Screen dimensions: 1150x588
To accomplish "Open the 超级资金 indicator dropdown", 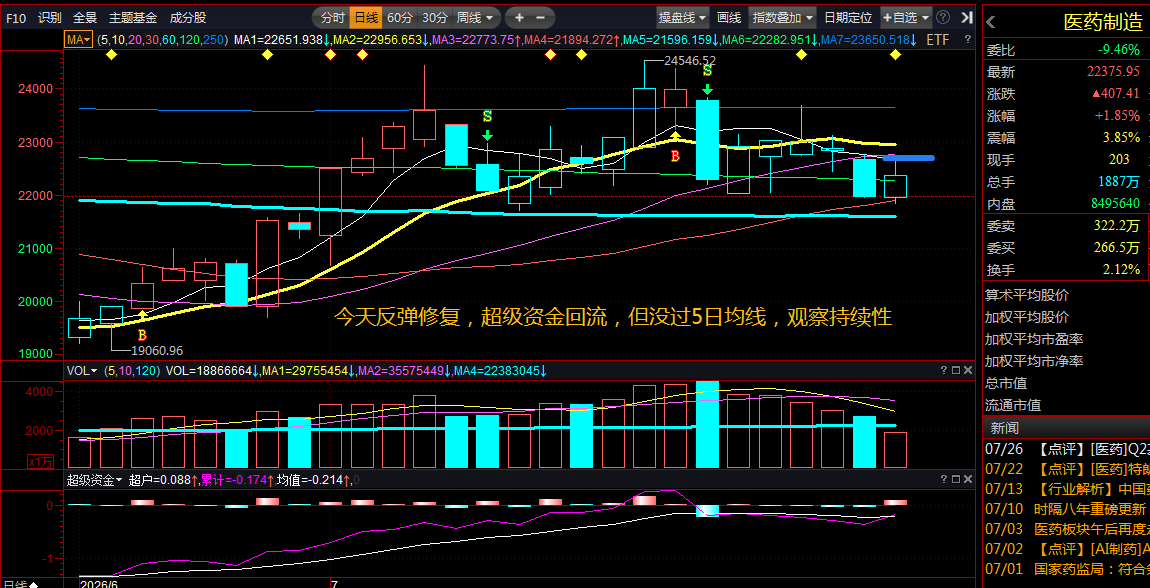I will click(95, 480).
